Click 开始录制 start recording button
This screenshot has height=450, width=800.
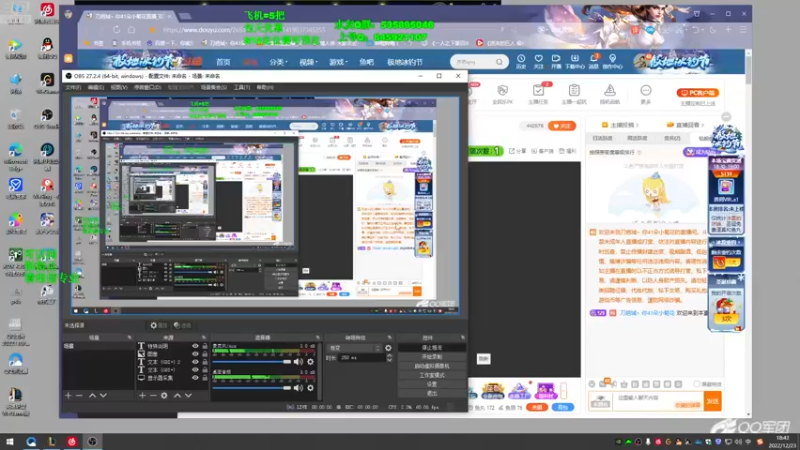432,357
